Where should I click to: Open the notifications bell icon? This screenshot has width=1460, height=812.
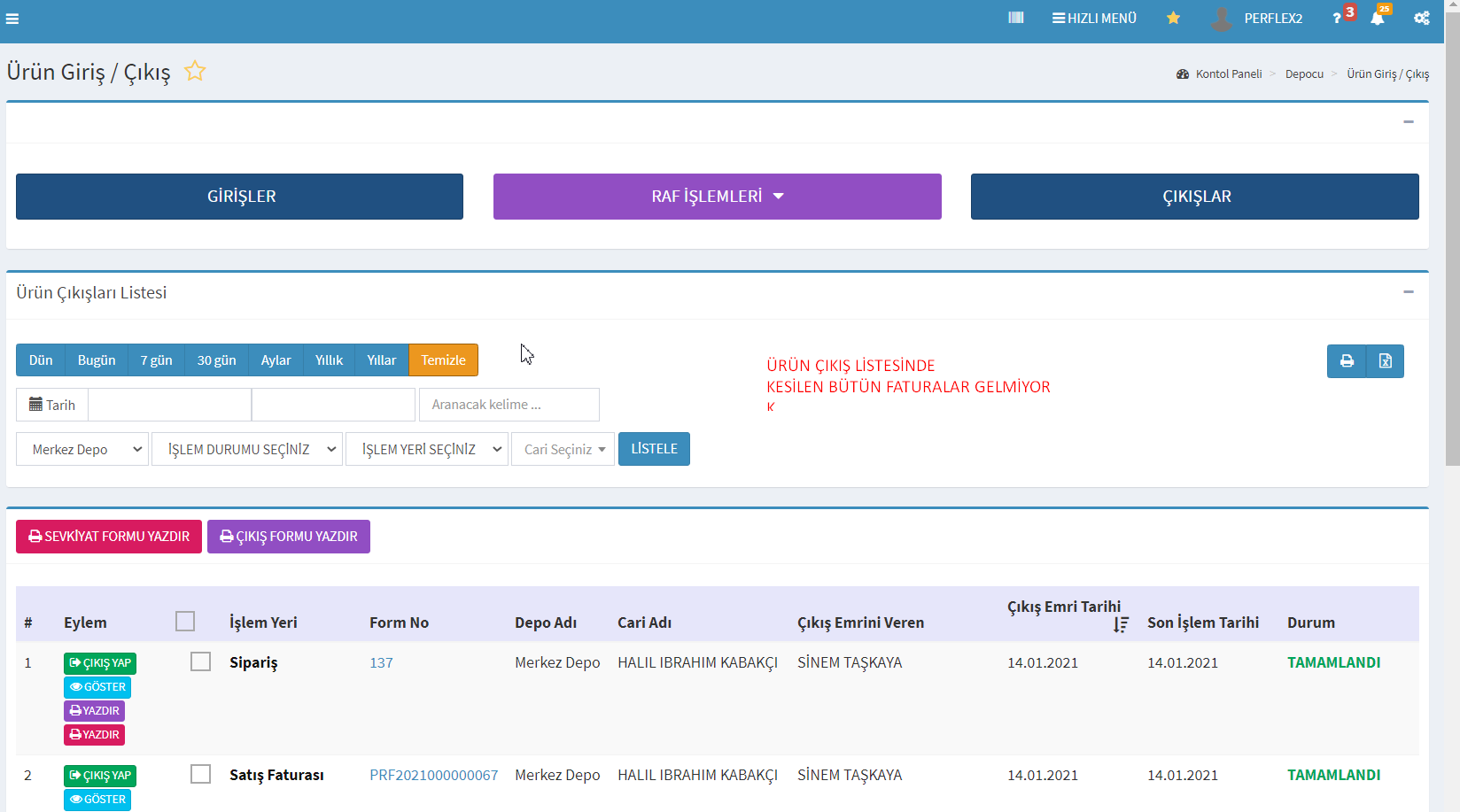pos(1377,19)
